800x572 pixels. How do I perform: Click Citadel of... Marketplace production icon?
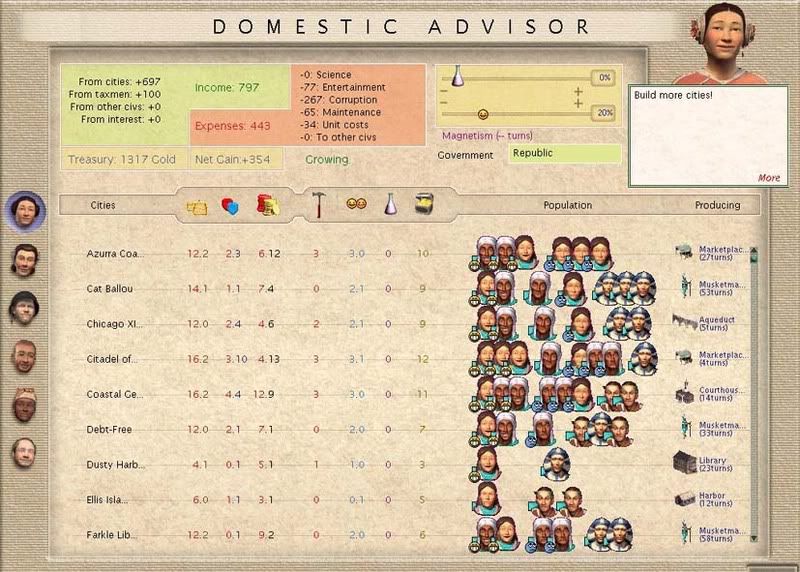tap(684, 357)
